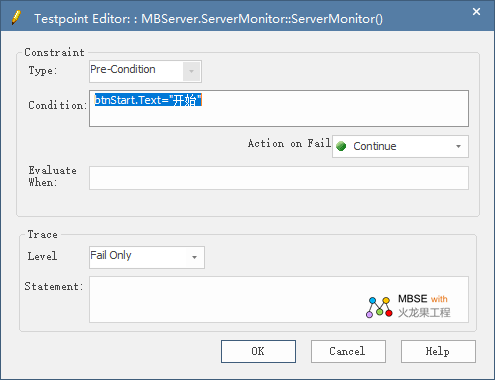Click the Type: label
Viewport: 497px width, 380px height.
[x=43, y=71]
